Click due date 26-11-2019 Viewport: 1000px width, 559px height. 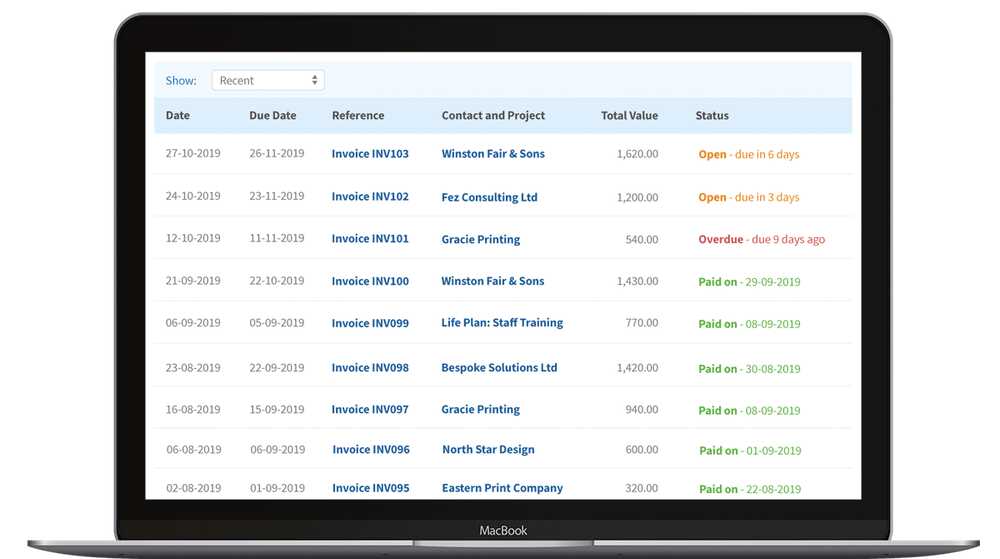277,153
